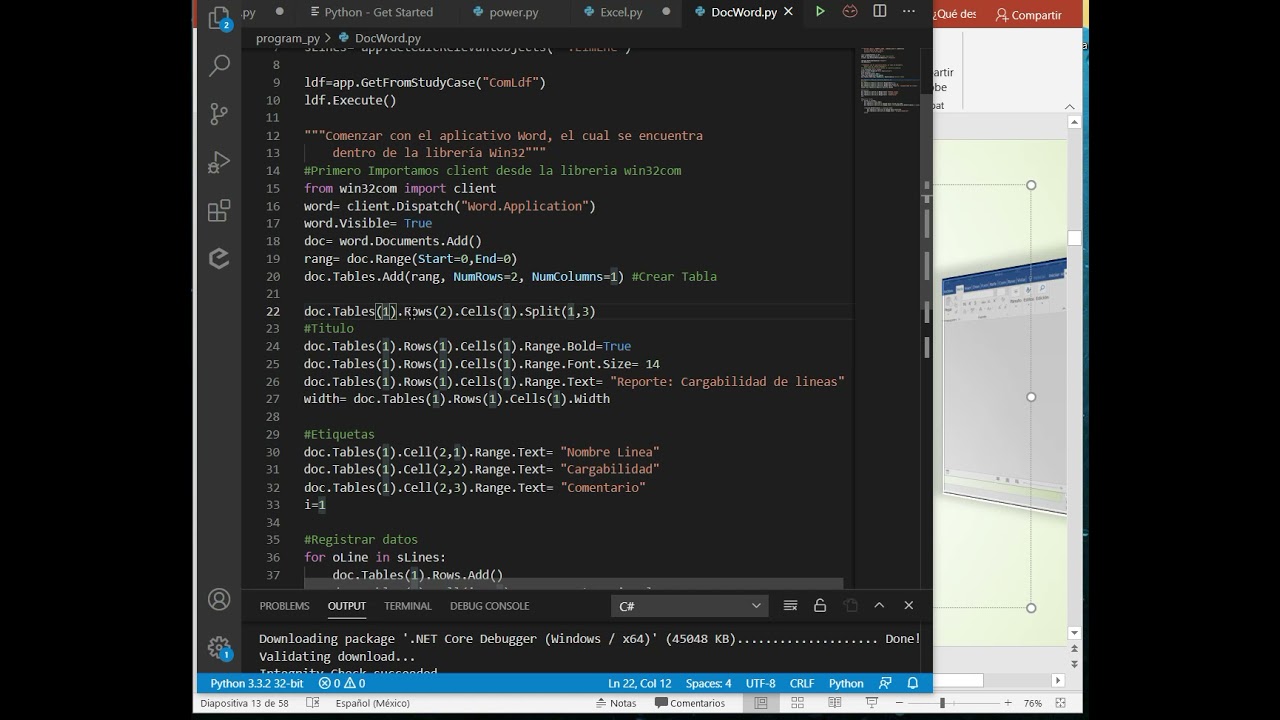Click the "#Registrar datos" comment line
Image resolution: width=1280 pixels, height=720 pixels.
pos(361,540)
